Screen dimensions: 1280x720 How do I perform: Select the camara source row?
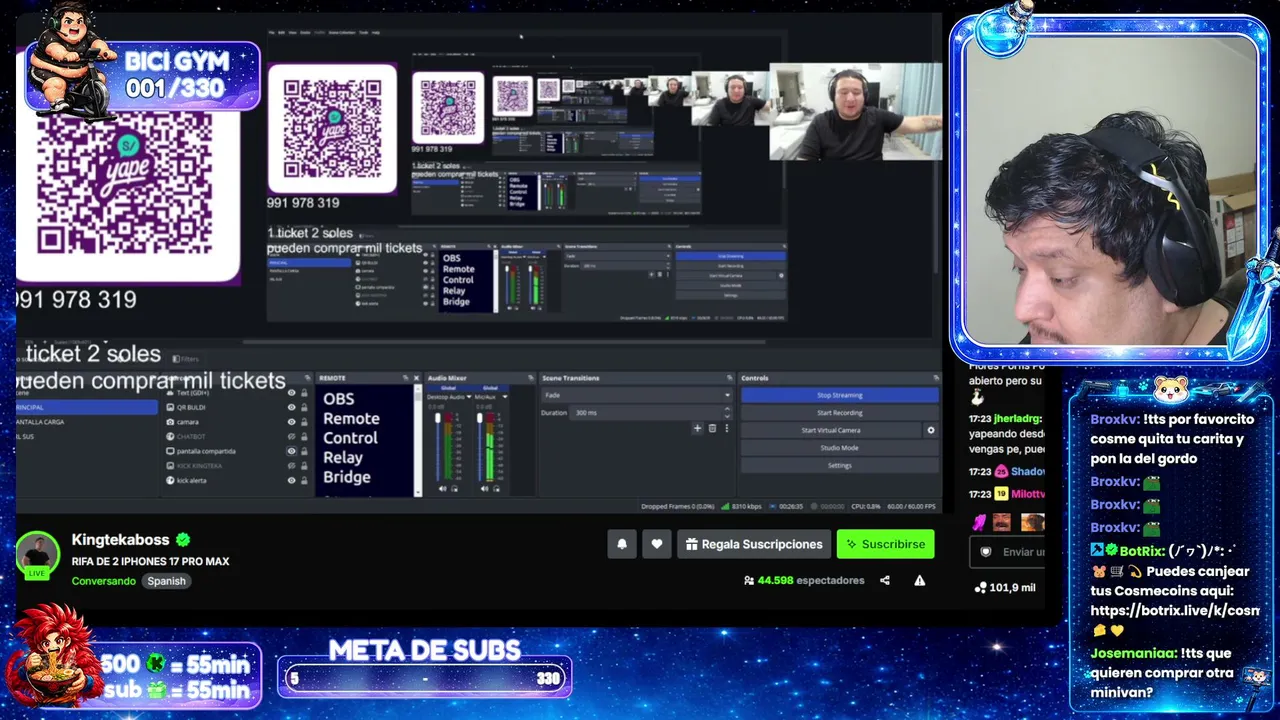tap(237, 422)
